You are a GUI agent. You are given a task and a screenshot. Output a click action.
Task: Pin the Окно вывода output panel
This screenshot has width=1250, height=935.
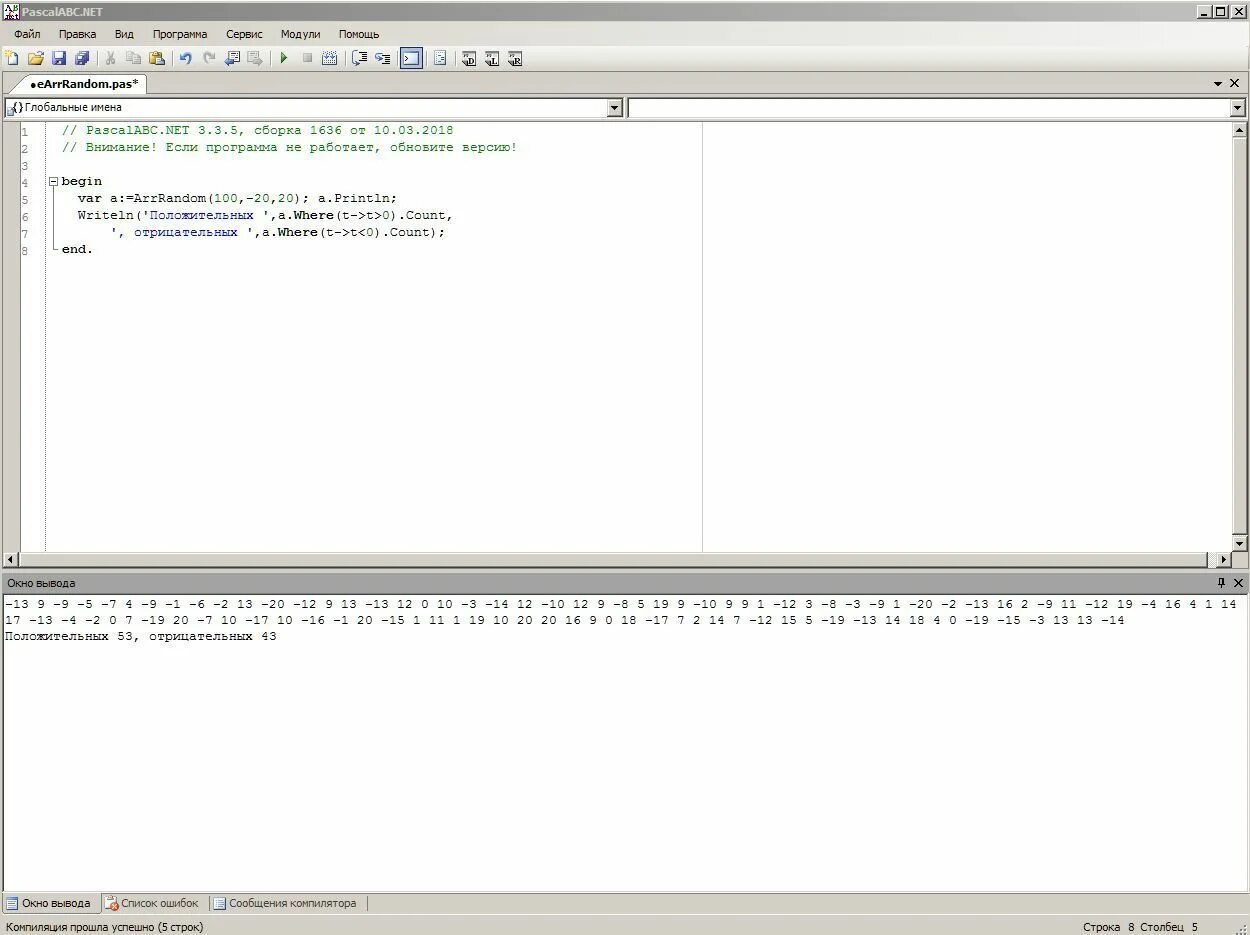[1221, 583]
